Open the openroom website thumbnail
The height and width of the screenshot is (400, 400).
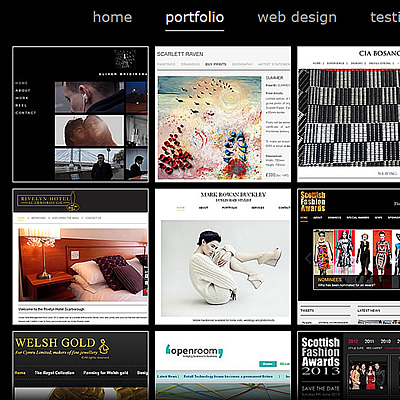[223, 366]
